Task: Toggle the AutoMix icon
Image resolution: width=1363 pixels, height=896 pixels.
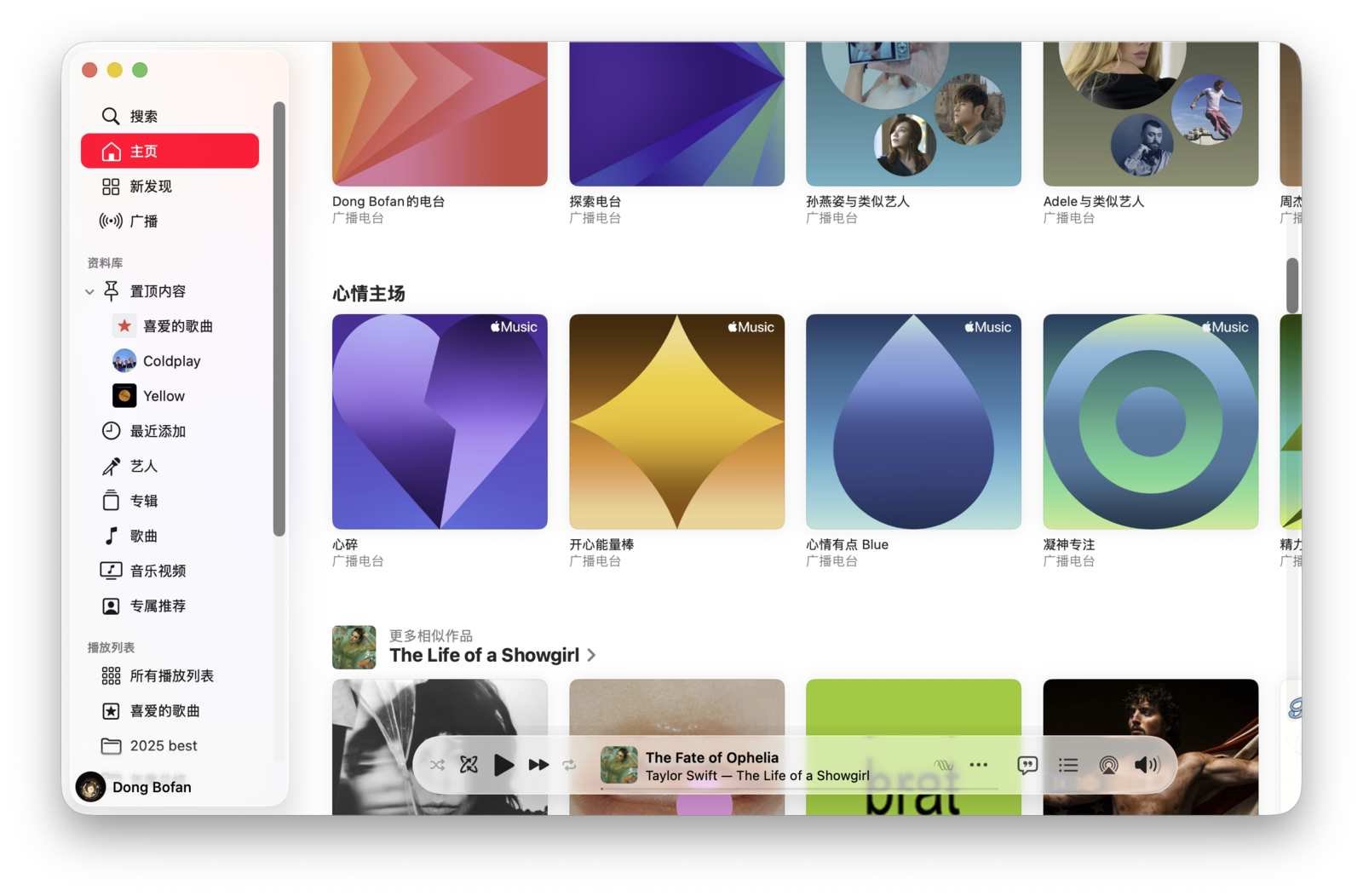Action: click(469, 765)
